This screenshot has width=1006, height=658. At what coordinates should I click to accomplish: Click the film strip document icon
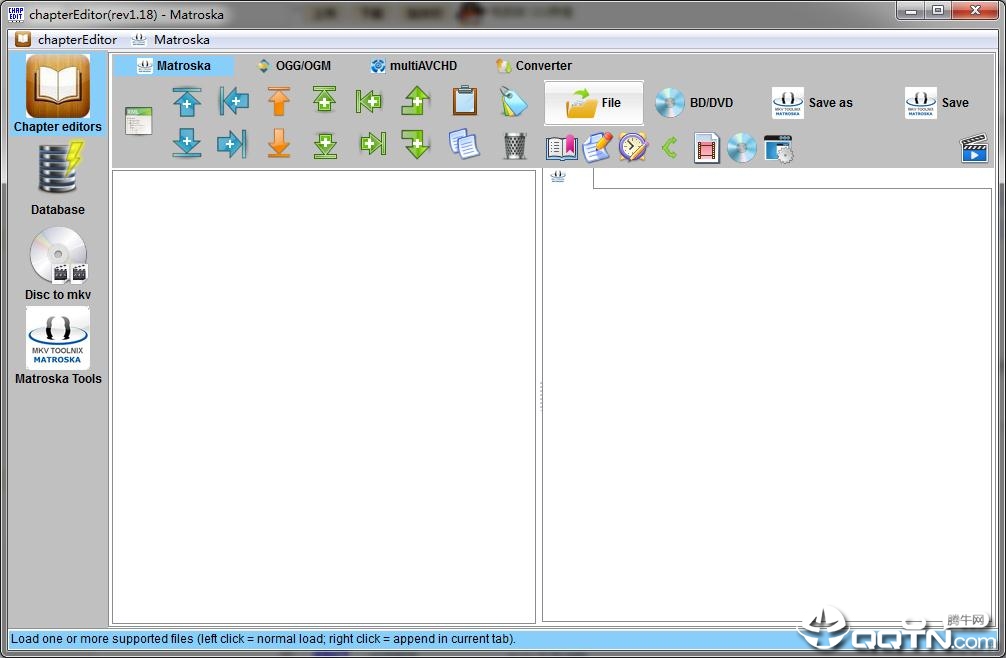(x=706, y=148)
